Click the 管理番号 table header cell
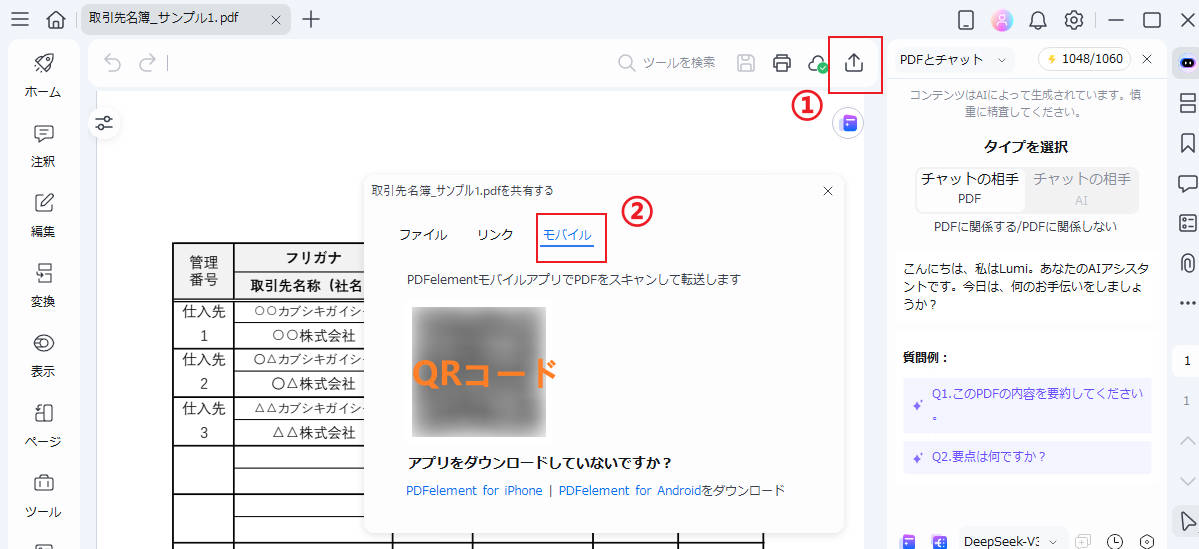This screenshot has width=1199, height=549. [x=203, y=271]
